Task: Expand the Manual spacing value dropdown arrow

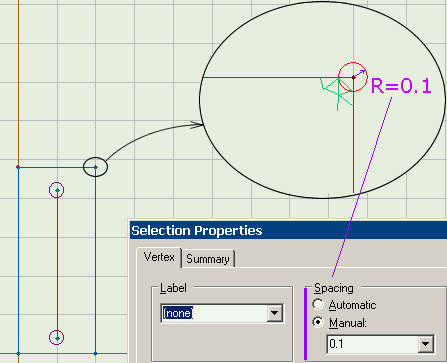Action: (x=425, y=344)
